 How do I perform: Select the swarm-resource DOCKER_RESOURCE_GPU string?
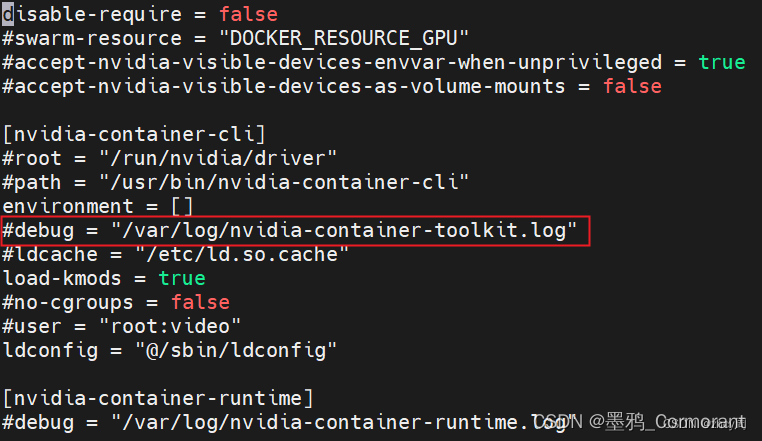344,38
